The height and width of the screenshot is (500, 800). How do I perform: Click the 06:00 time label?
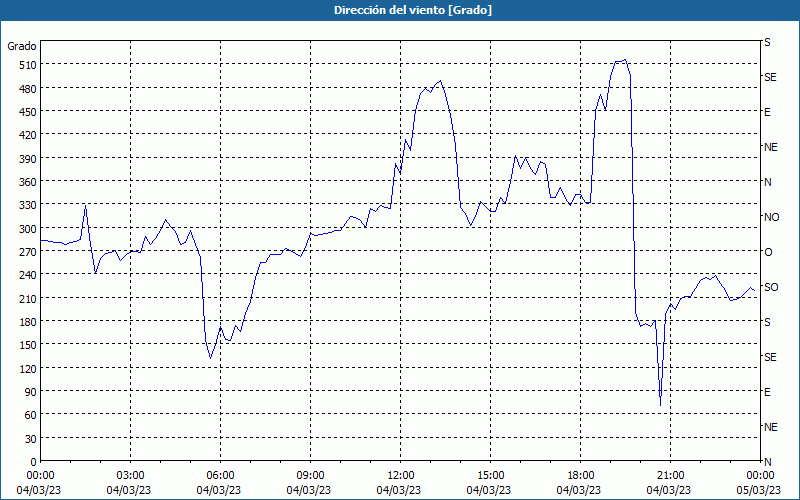click(220, 476)
